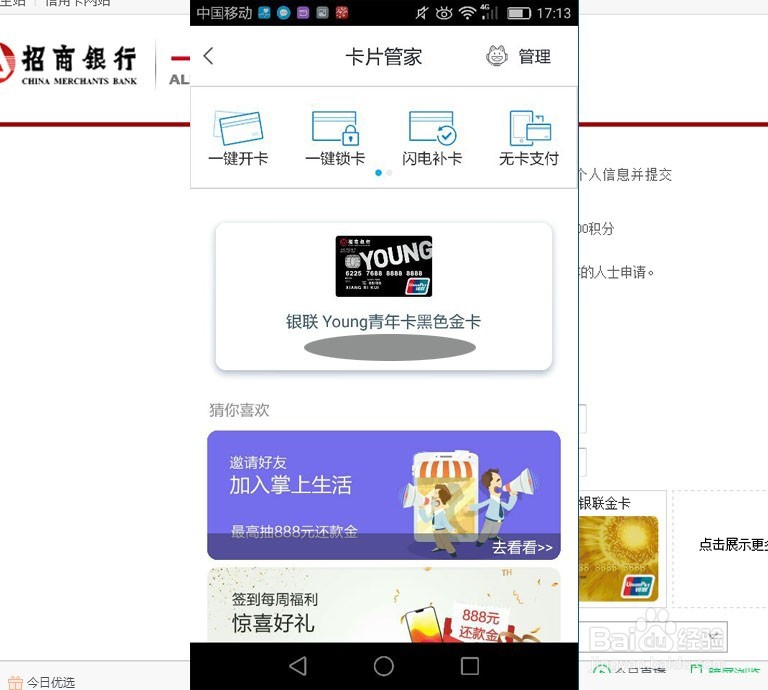Tap the muted sound icon in status bar

(421, 13)
